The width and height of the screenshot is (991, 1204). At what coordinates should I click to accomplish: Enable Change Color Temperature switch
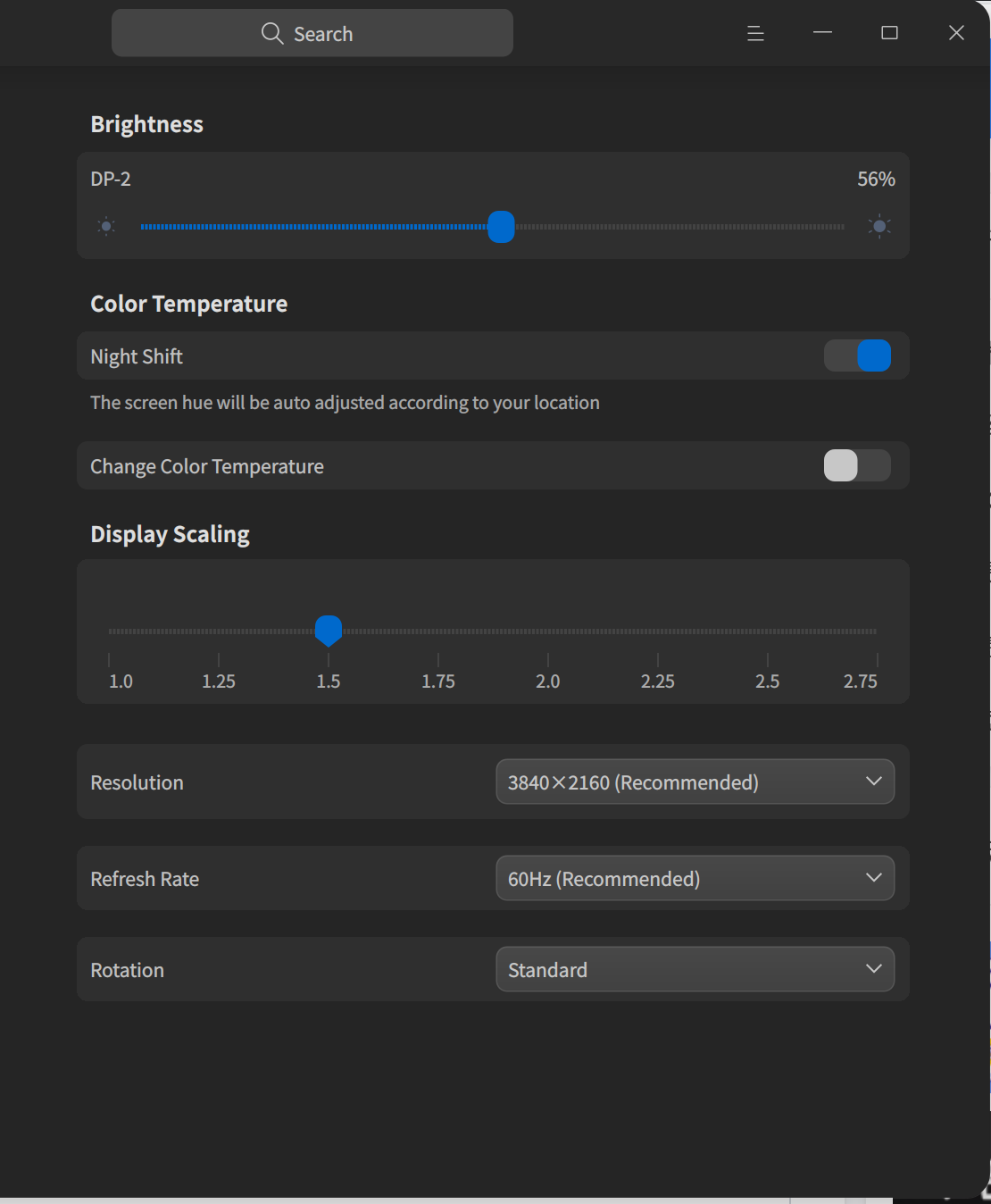tap(857, 465)
